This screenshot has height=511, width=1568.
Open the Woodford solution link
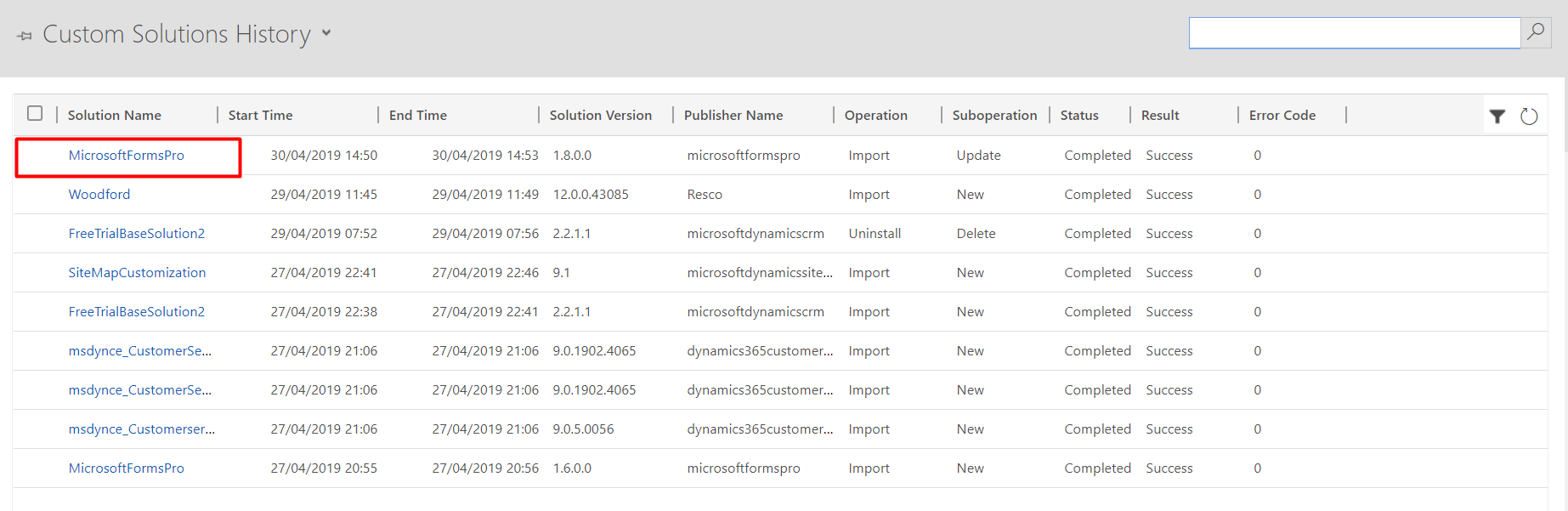[99, 195]
